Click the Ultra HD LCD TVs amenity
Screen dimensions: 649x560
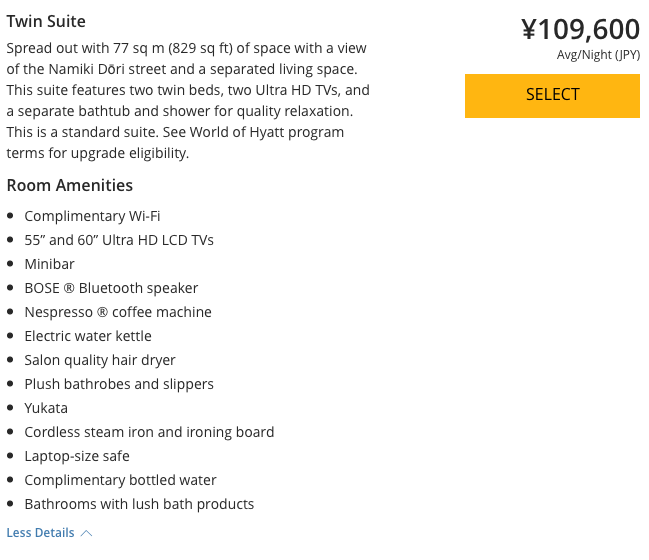point(119,240)
